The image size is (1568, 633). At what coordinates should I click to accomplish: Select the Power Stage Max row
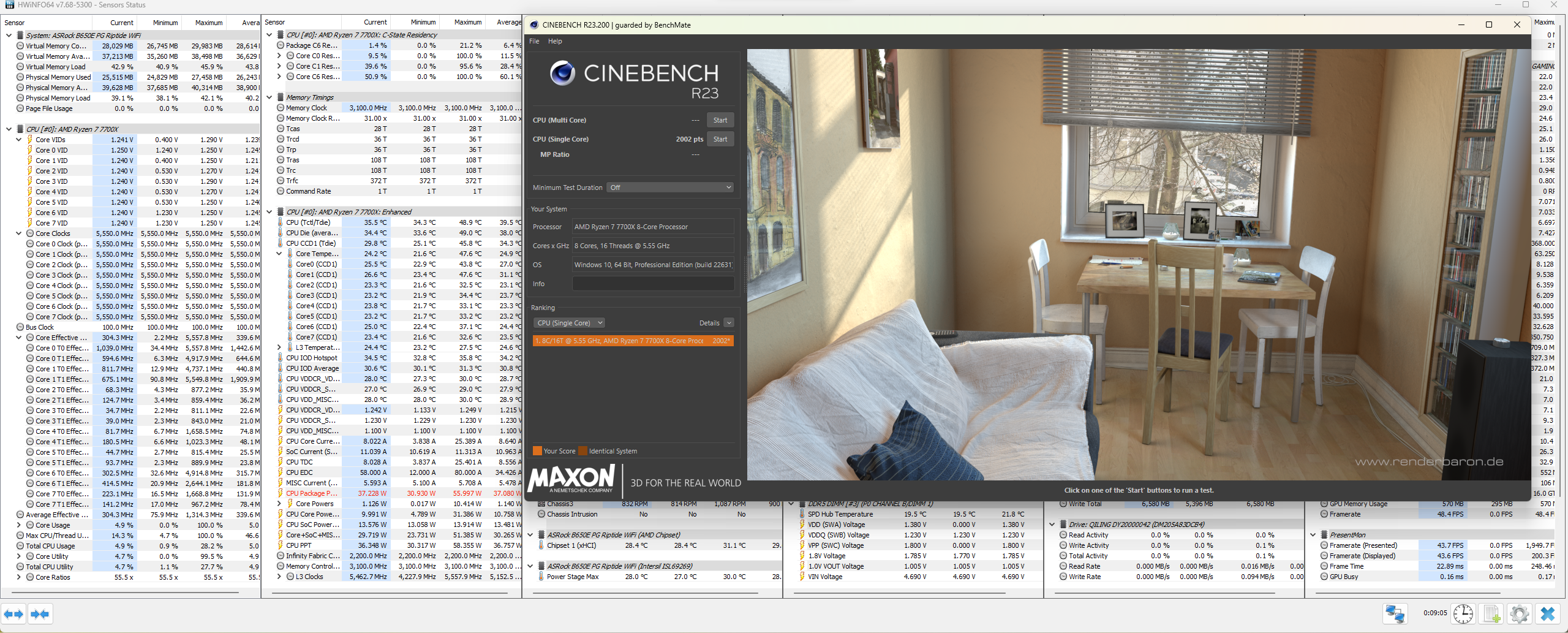(653, 577)
